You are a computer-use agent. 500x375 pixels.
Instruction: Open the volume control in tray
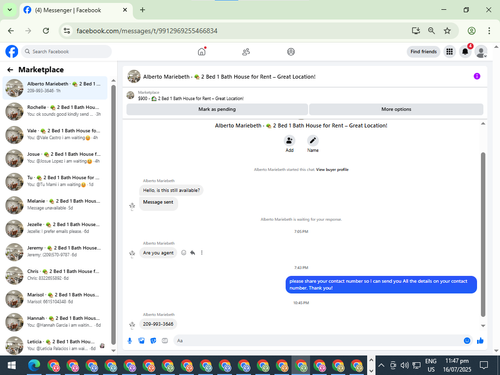click(404, 365)
